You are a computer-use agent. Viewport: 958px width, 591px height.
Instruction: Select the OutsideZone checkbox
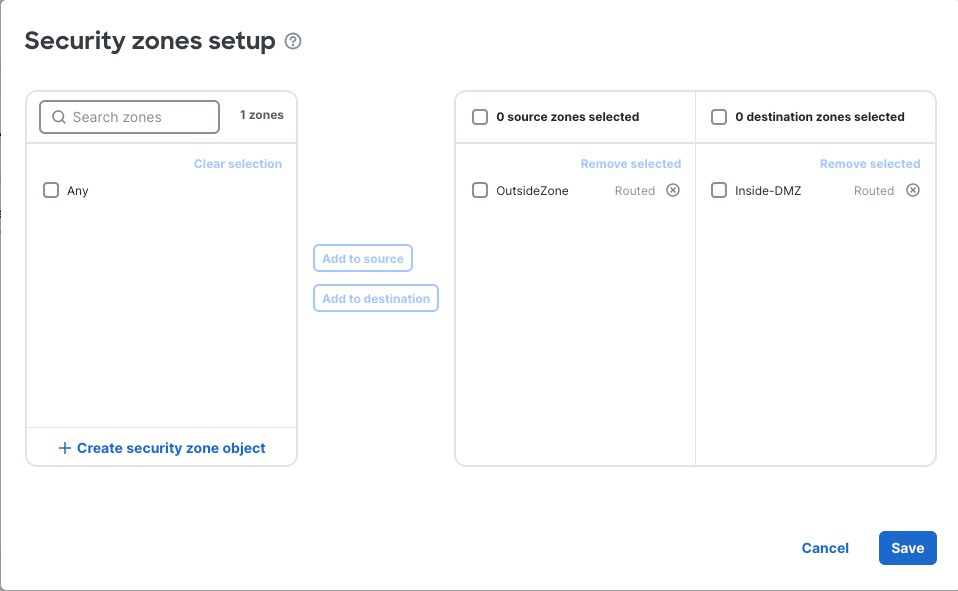coord(479,190)
